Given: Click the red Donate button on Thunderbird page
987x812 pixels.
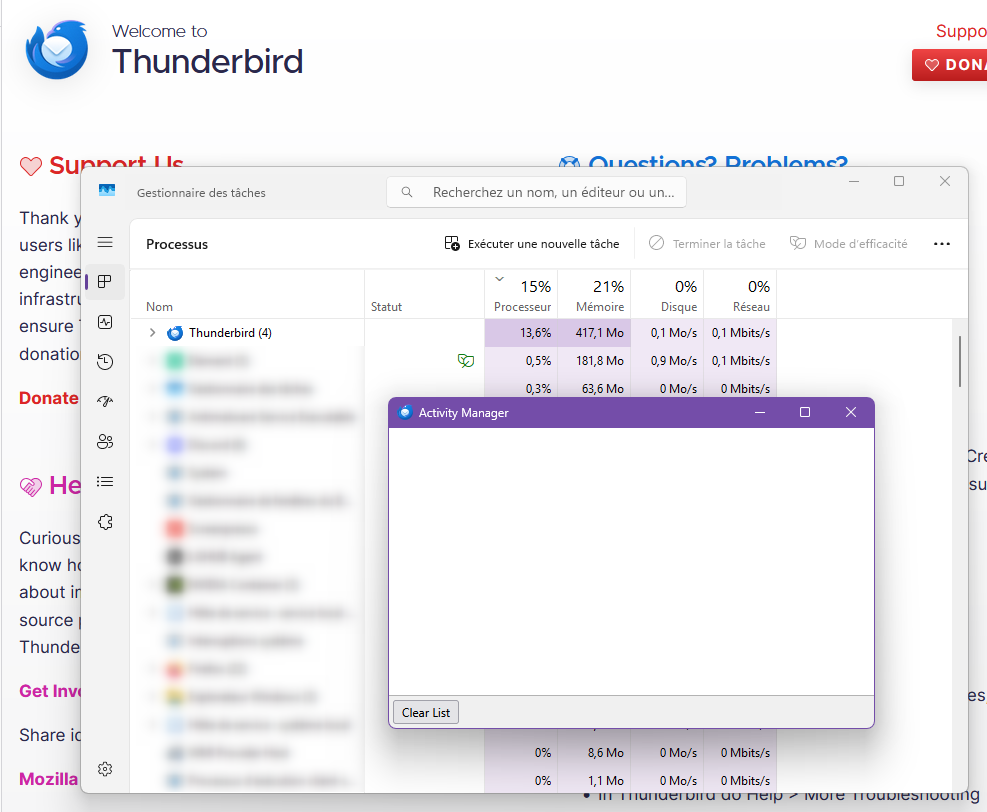Looking at the screenshot, I should coord(950,65).
